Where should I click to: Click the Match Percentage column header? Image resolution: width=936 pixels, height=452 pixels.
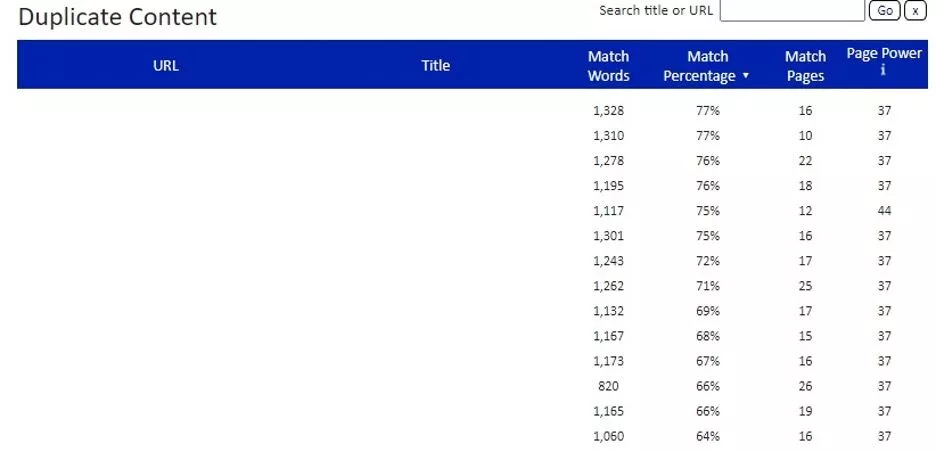click(701, 66)
